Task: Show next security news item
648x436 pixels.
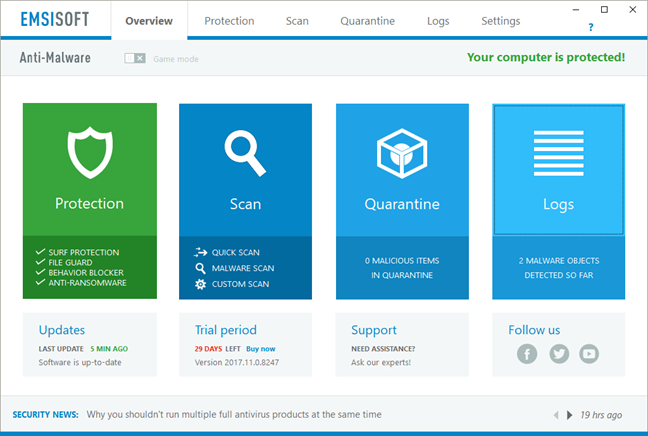Action: coord(569,415)
